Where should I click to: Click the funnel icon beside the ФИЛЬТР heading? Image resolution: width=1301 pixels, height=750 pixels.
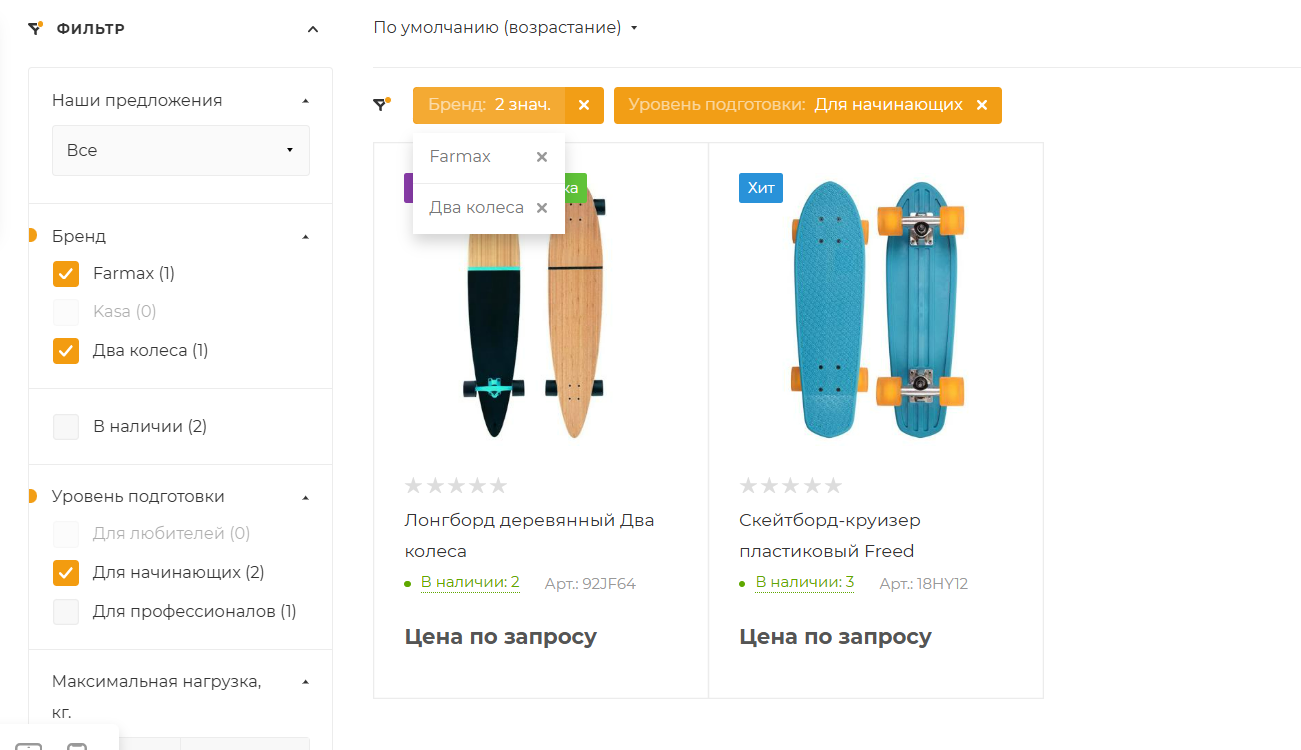tap(35, 28)
